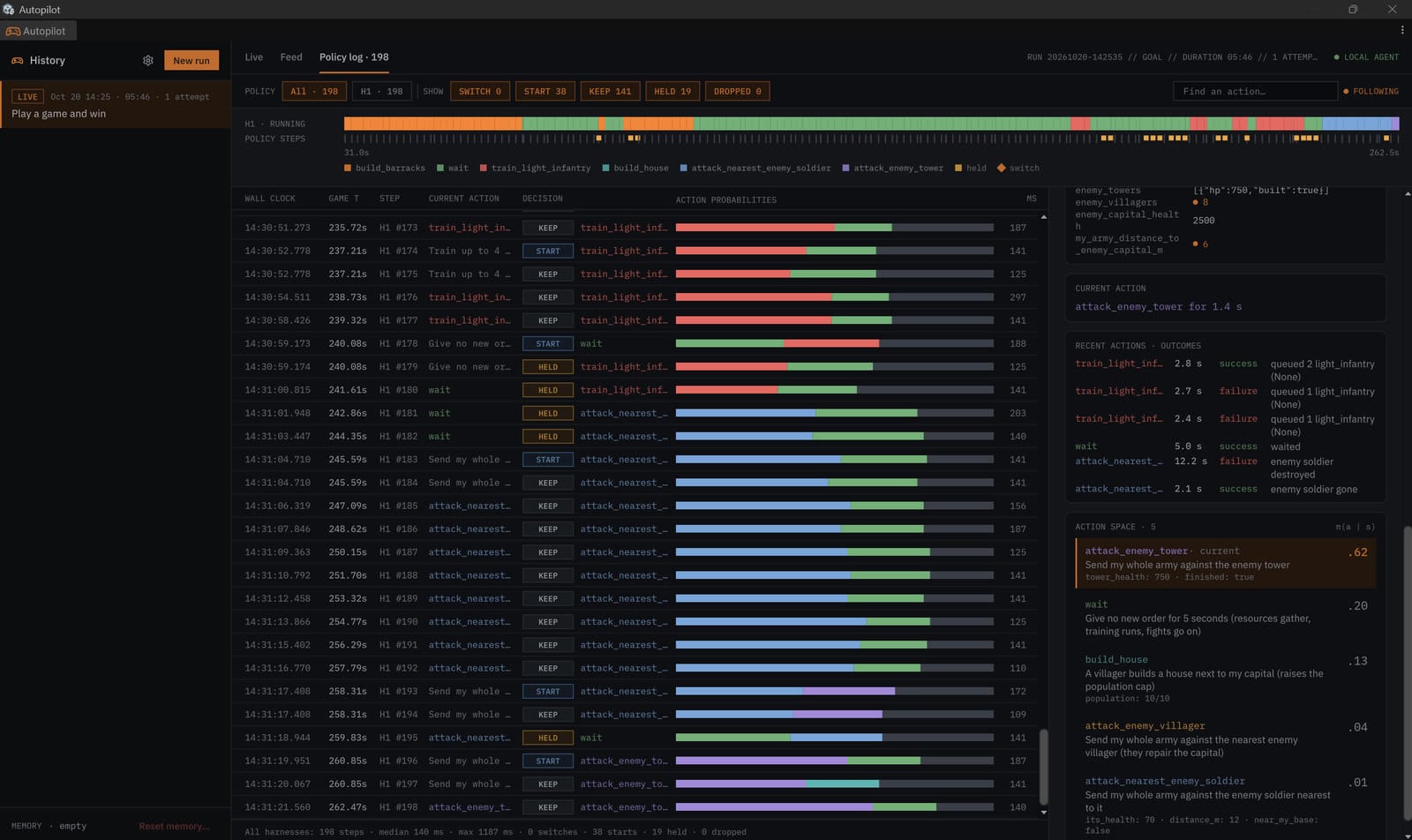
Task: Click the ACTION PROBABILITIES column header
Action: pos(726,200)
